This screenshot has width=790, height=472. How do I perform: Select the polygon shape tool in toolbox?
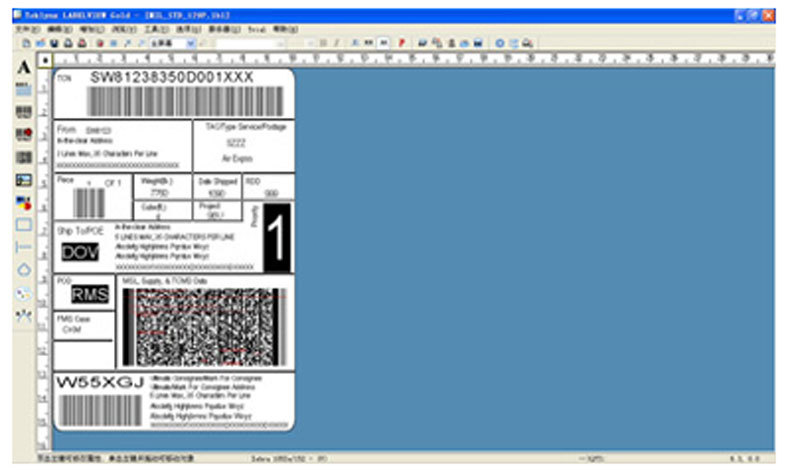(x=24, y=269)
